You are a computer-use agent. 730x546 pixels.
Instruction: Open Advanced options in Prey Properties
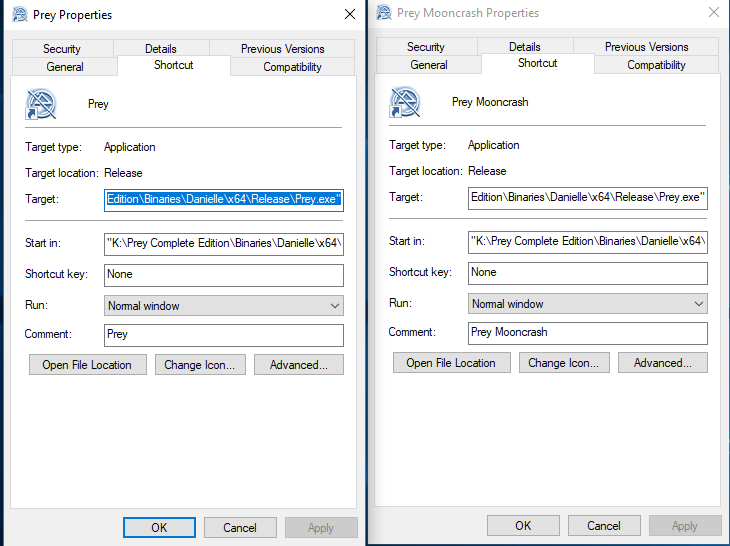(x=299, y=365)
